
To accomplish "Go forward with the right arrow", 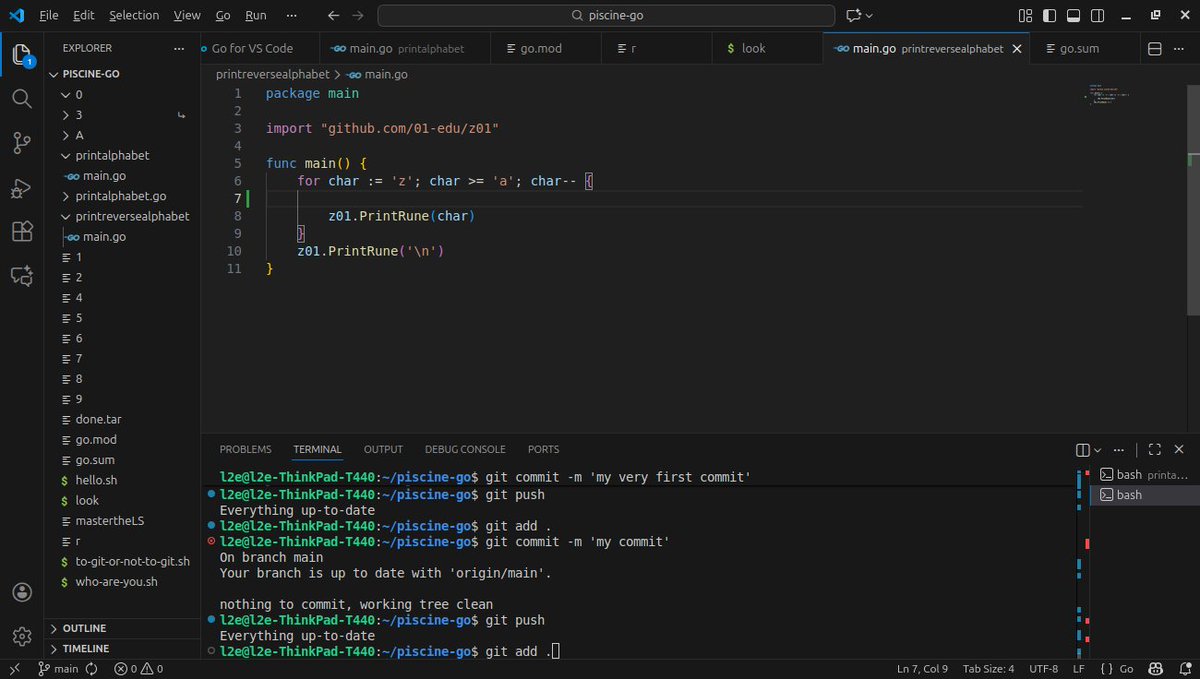I will pos(358,15).
